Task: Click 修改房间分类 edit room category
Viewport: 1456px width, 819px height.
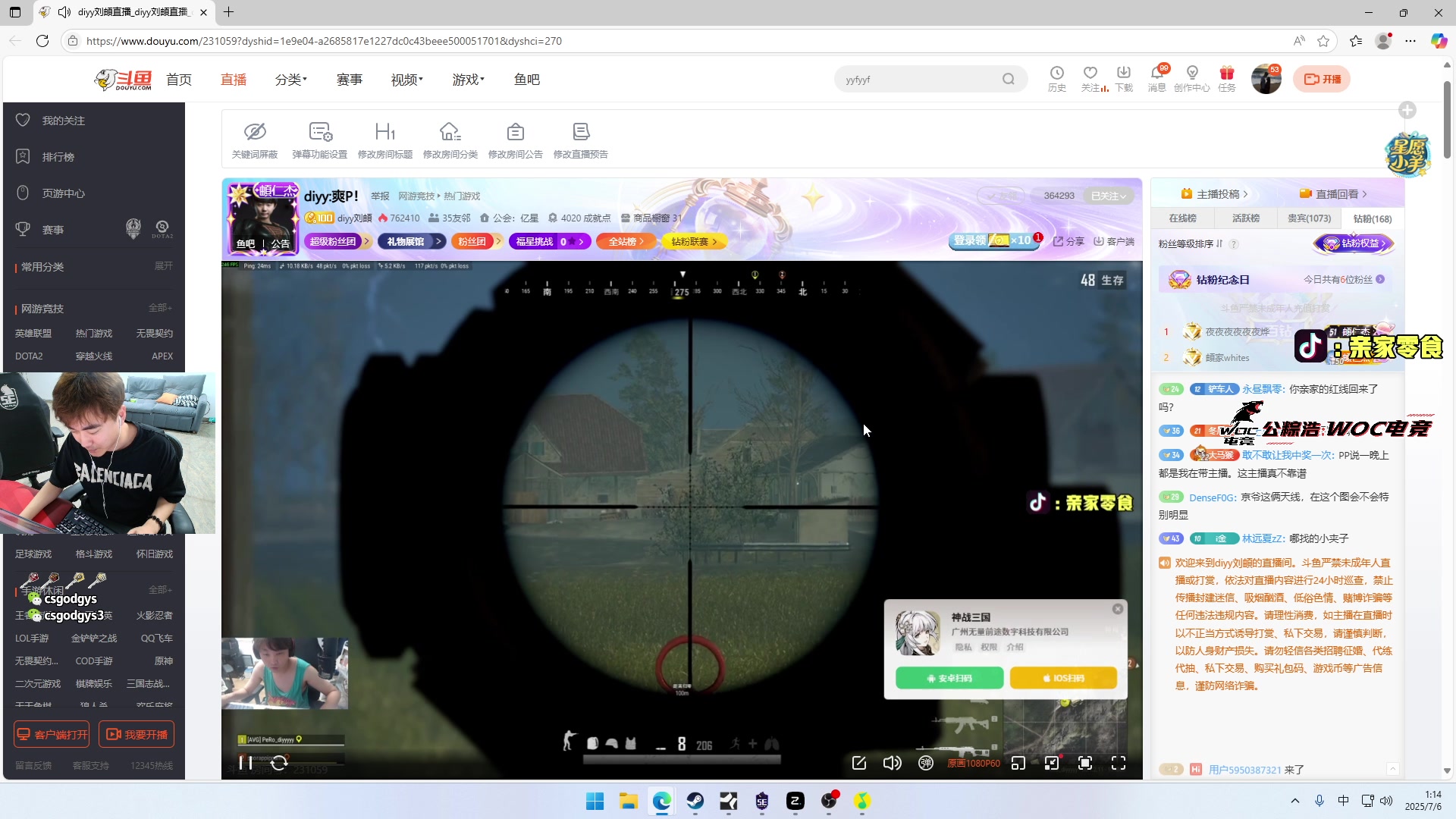Action: [x=450, y=140]
